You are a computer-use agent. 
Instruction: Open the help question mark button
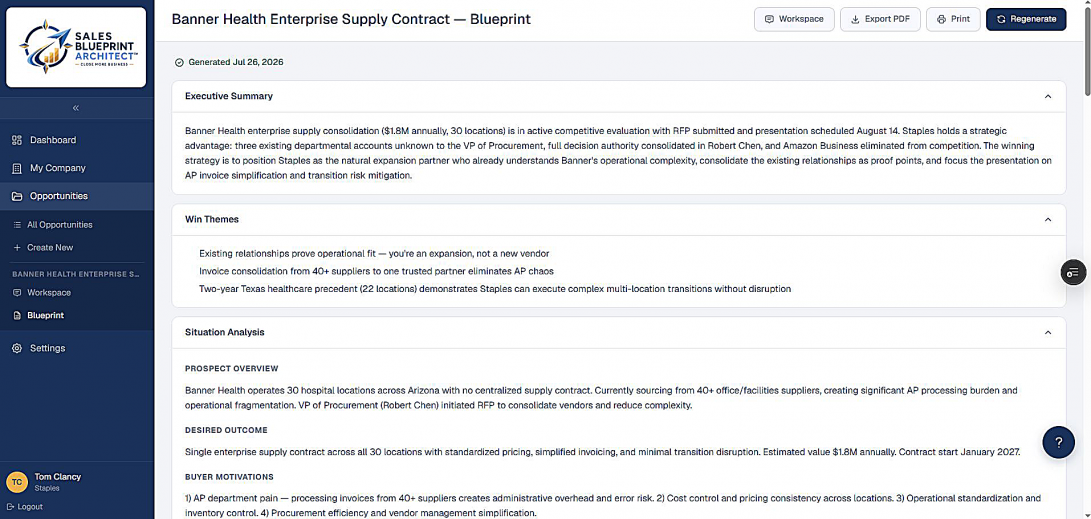pyautogui.click(x=1058, y=442)
